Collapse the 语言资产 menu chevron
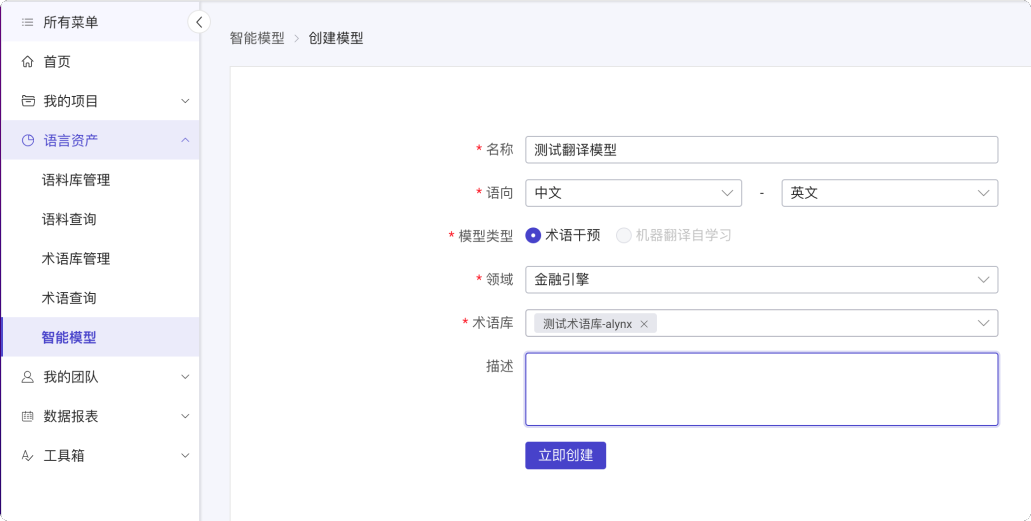This screenshot has width=1031, height=521. tap(185, 140)
